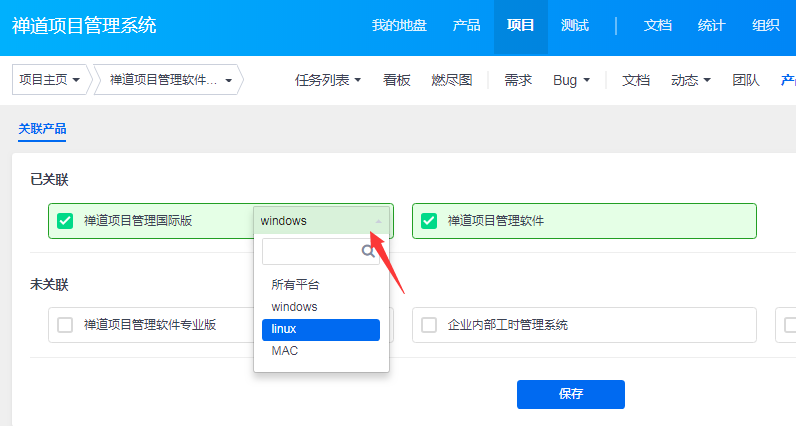Check 禅道项目管理软件专业版 checkbox
Screen dimensions: 796x426
tap(65, 325)
